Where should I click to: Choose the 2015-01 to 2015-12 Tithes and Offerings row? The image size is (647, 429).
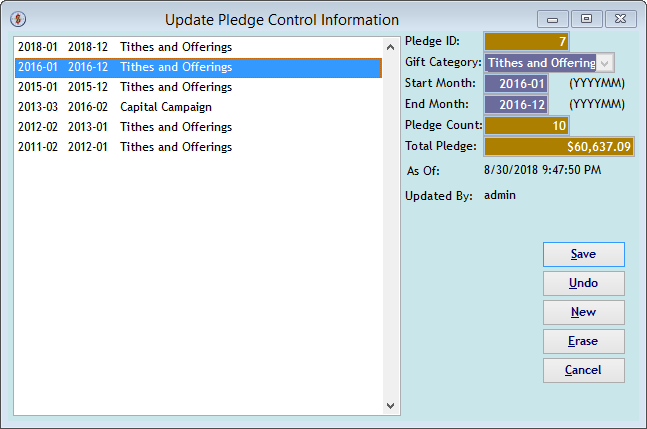tap(198, 87)
